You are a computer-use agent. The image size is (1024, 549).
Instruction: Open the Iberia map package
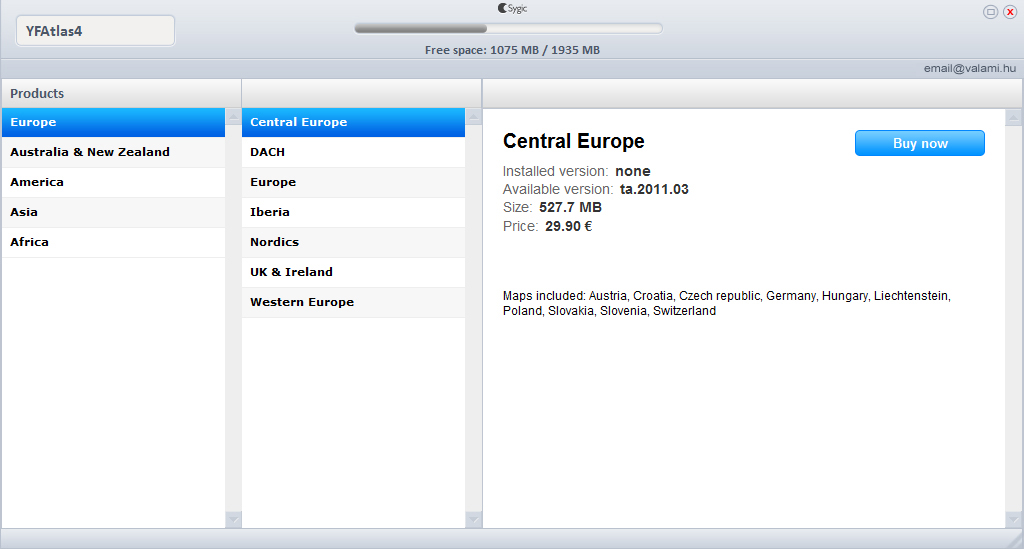(353, 212)
